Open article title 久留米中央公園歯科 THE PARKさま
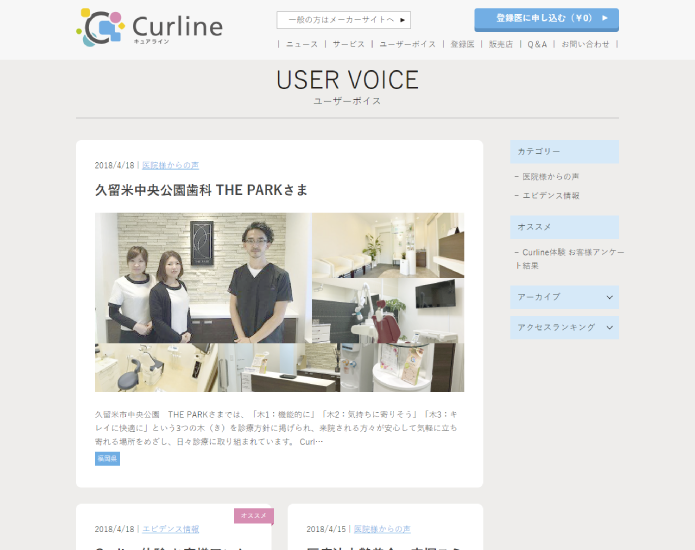 coord(201,190)
